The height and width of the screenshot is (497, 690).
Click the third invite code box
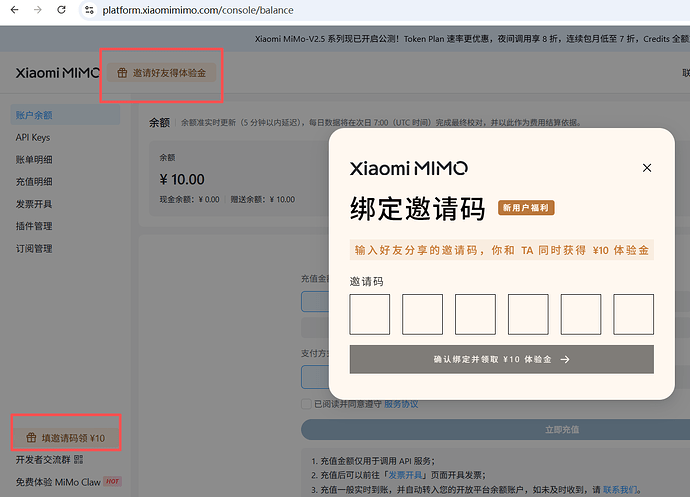click(475, 314)
